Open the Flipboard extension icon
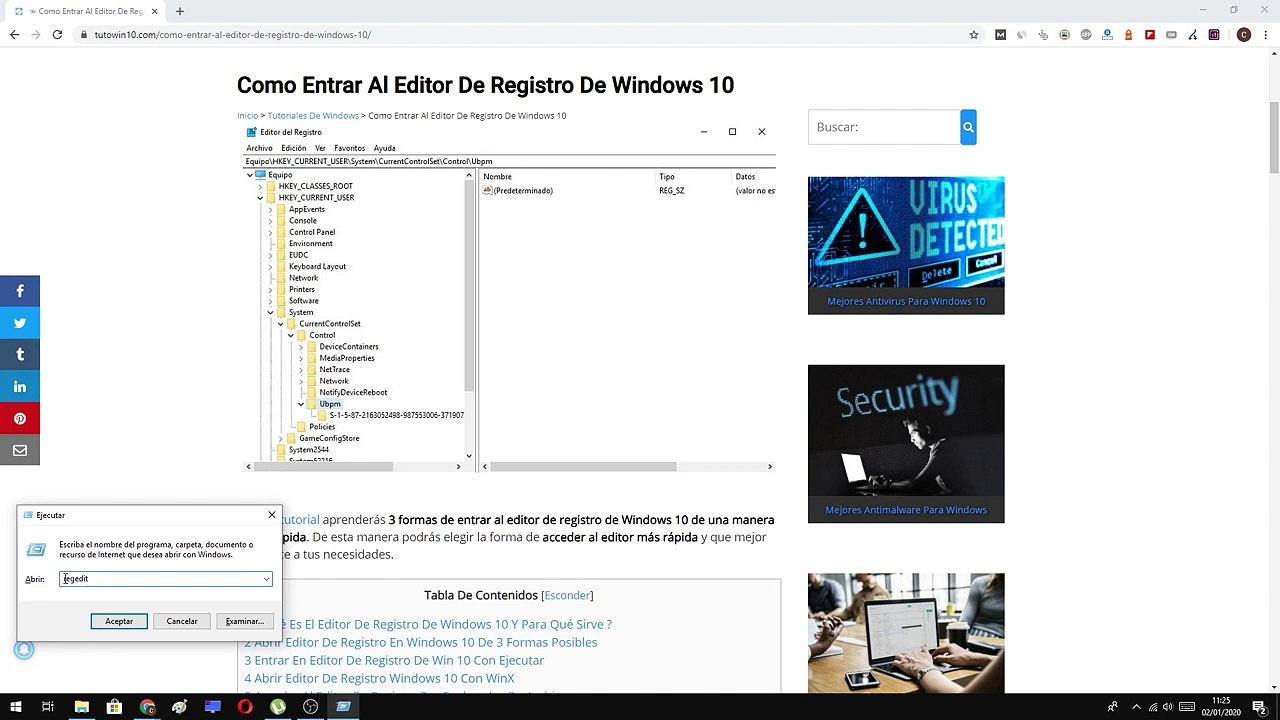The image size is (1280, 720). 1150,35
